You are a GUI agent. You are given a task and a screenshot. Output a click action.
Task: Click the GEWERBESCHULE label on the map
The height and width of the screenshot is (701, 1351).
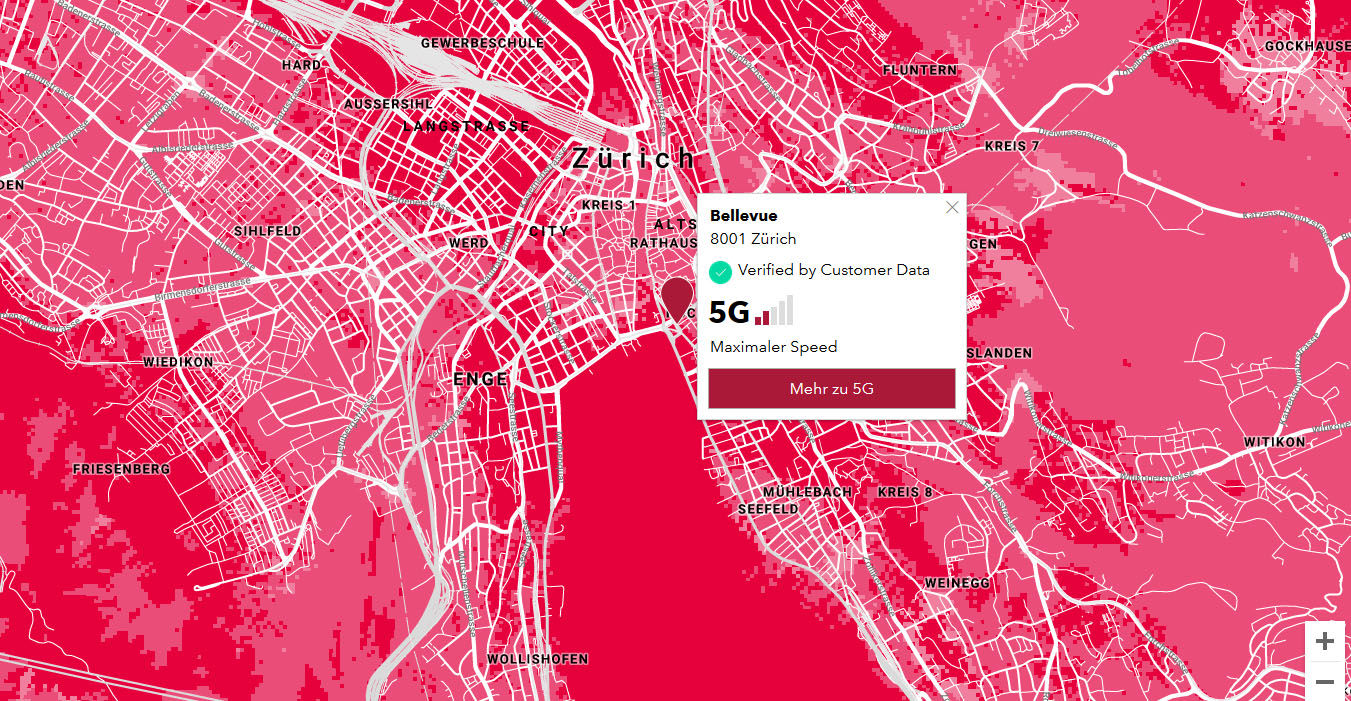tap(482, 44)
